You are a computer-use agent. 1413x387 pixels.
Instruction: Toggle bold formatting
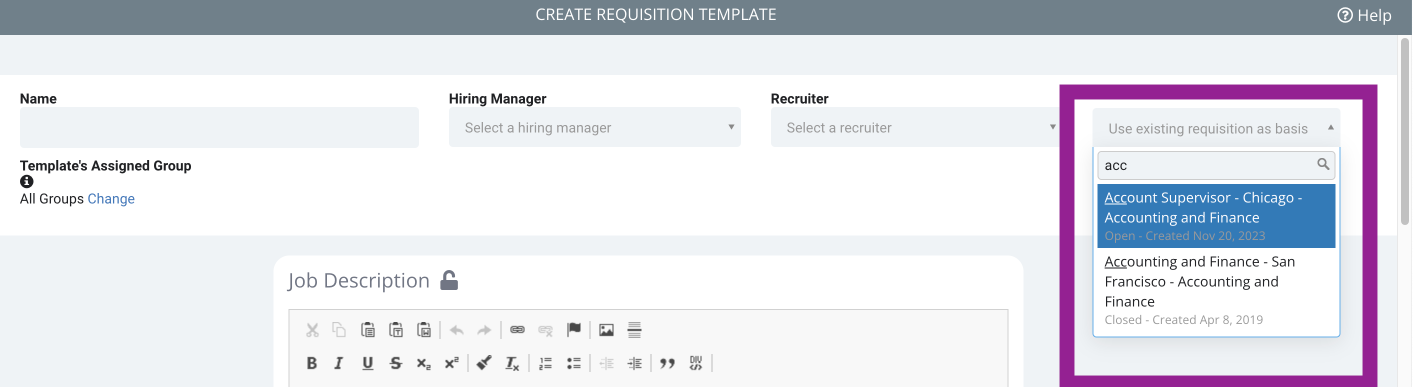[x=312, y=363]
